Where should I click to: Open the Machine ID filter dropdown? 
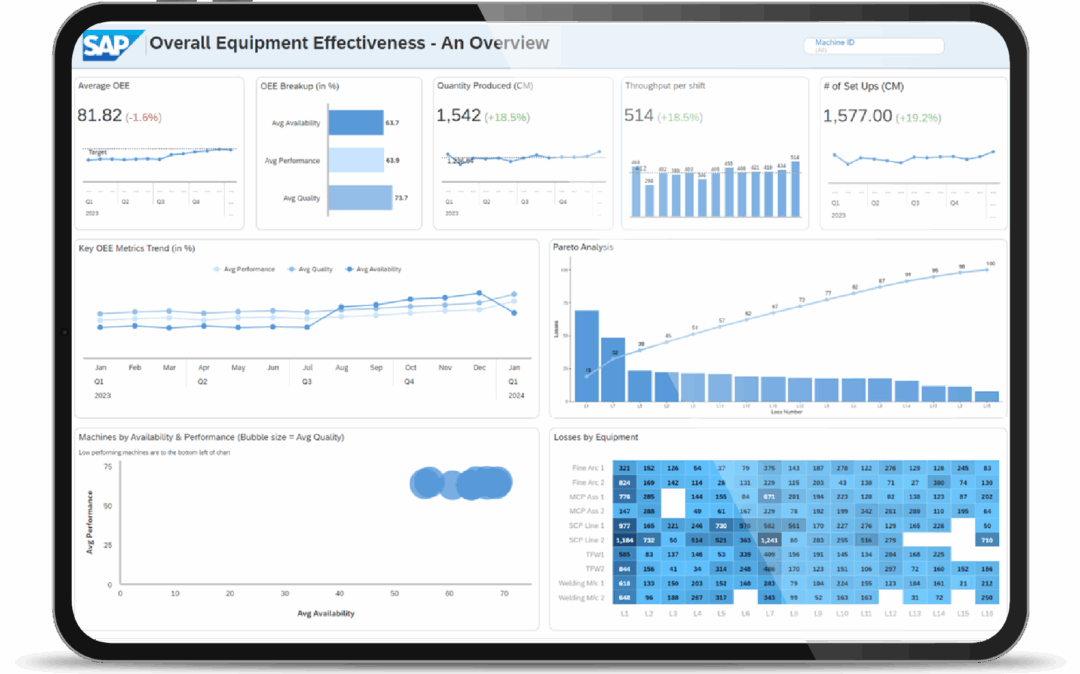(872, 45)
